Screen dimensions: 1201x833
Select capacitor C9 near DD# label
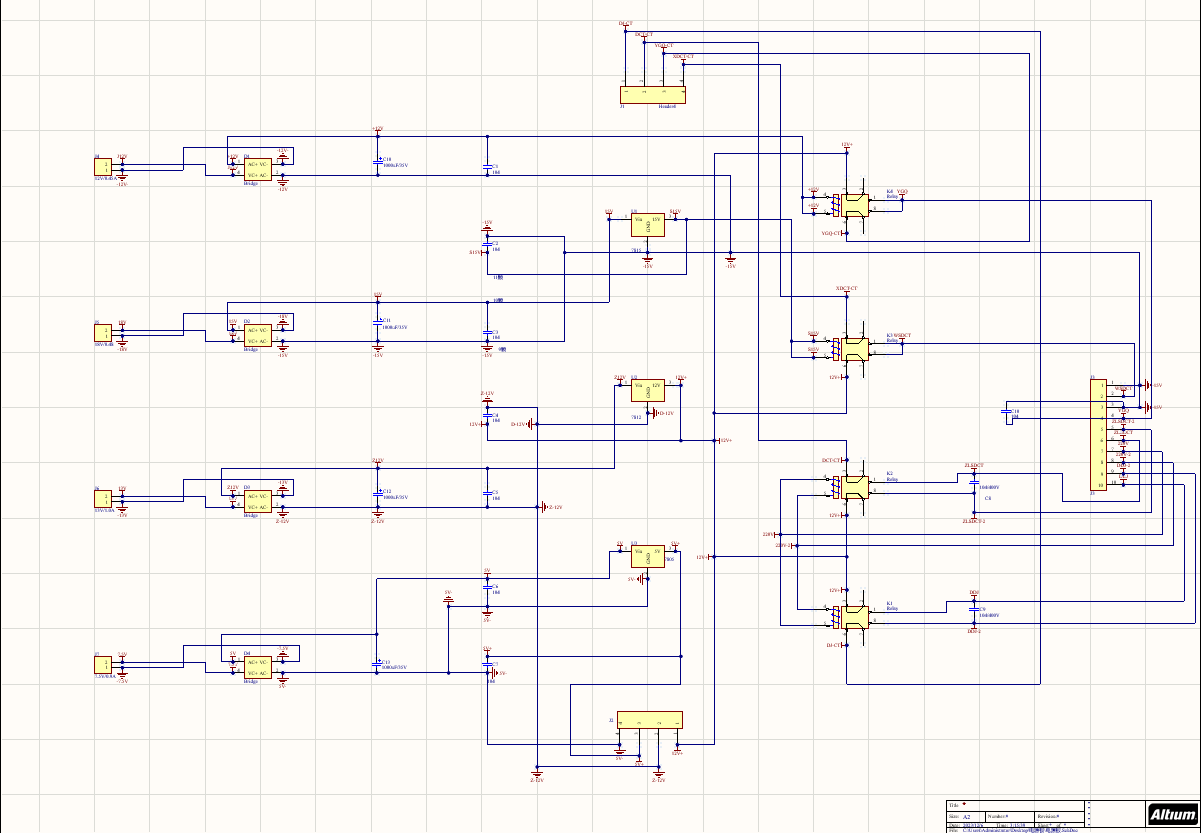(976, 609)
